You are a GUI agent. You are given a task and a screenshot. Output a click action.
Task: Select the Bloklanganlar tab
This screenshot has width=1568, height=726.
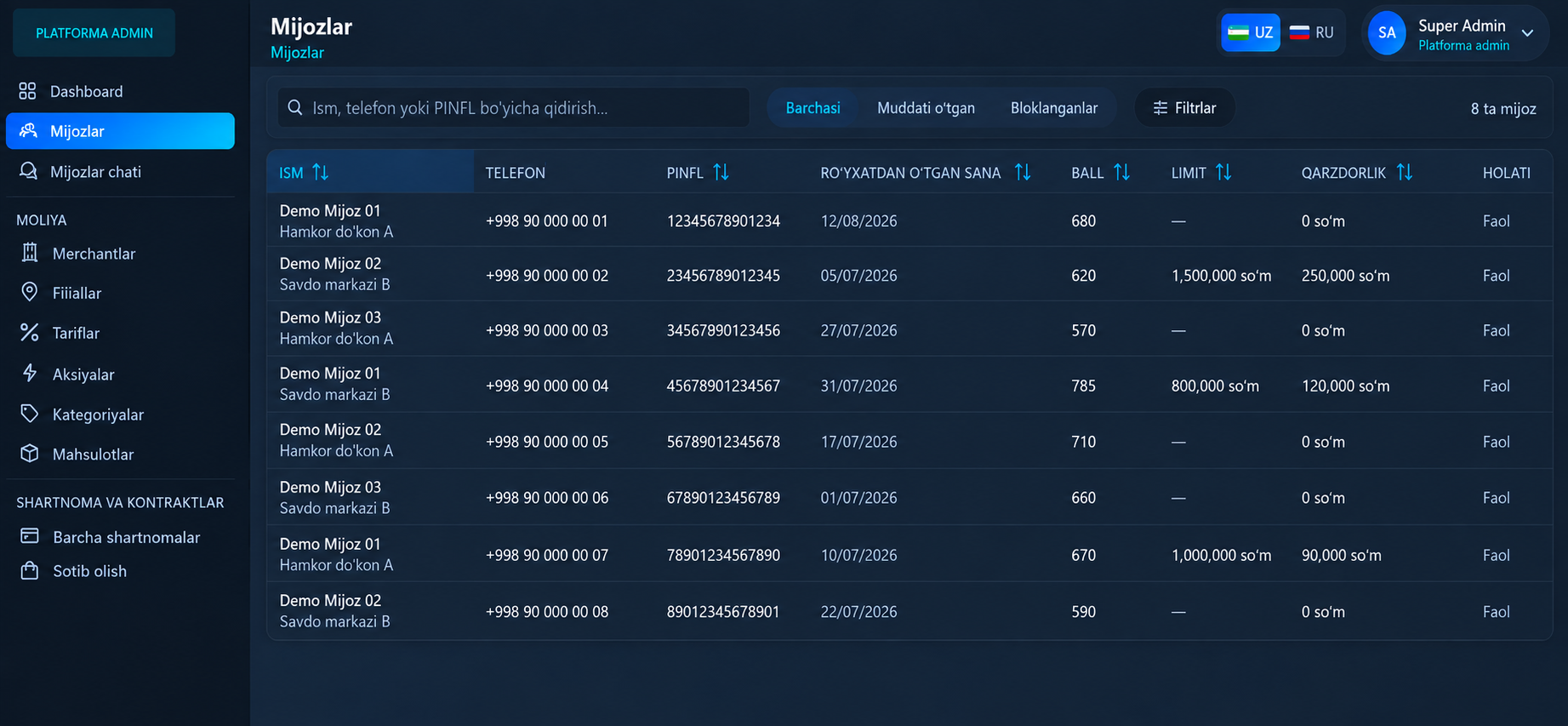point(1054,108)
